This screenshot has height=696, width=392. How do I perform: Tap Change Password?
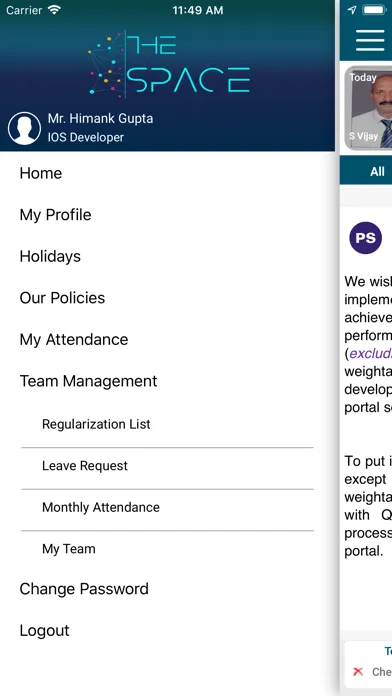(84, 589)
